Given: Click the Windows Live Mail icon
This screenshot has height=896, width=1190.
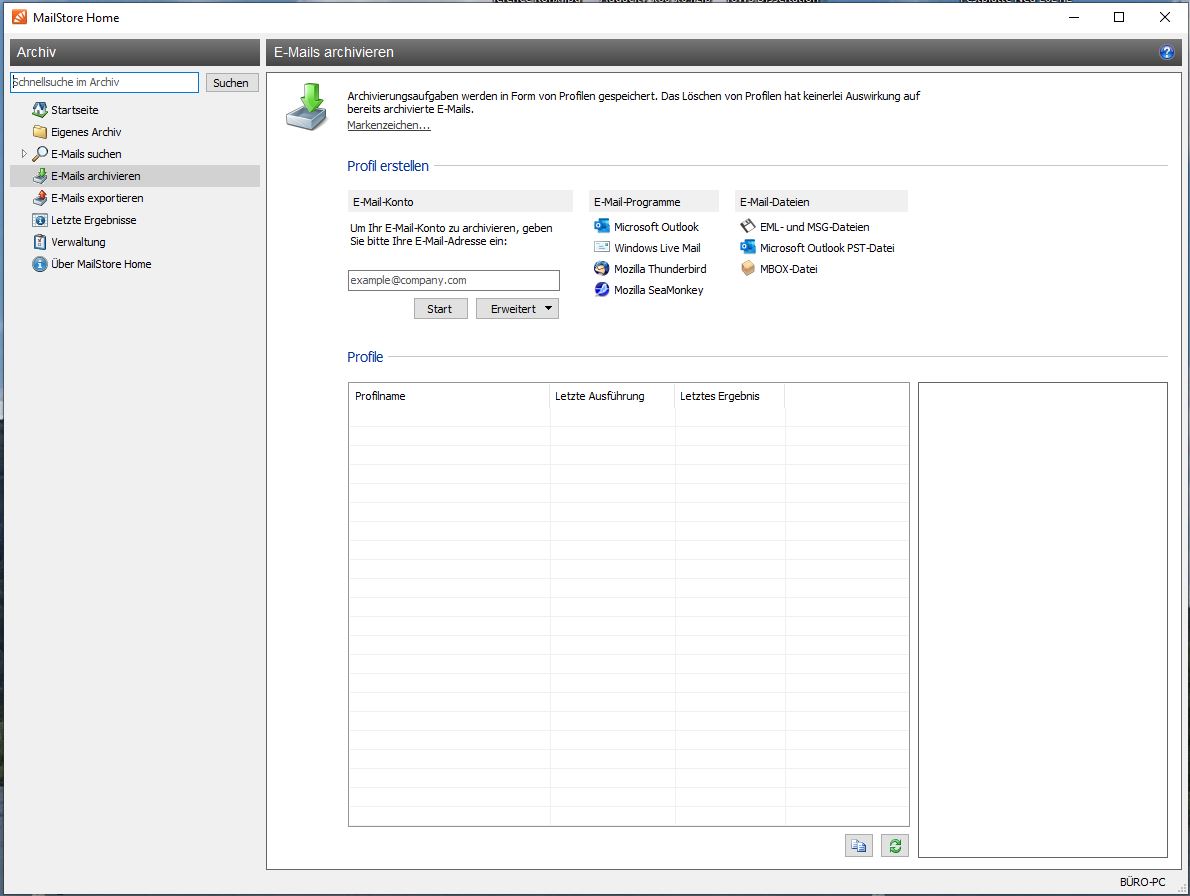Looking at the screenshot, I should point(602,247).
